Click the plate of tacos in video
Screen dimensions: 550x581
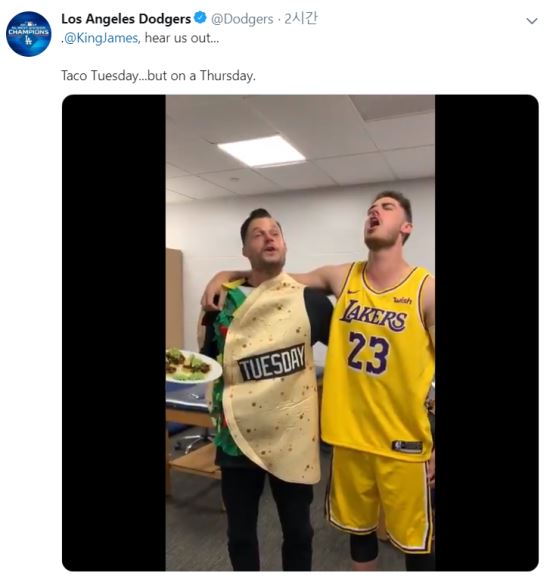193,365
